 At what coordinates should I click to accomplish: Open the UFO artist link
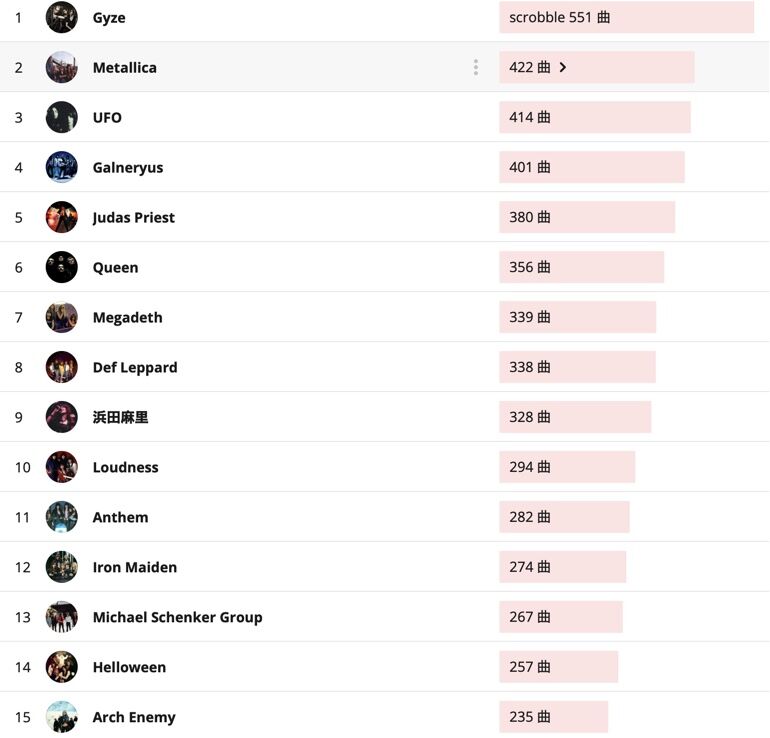pos(107,117)
